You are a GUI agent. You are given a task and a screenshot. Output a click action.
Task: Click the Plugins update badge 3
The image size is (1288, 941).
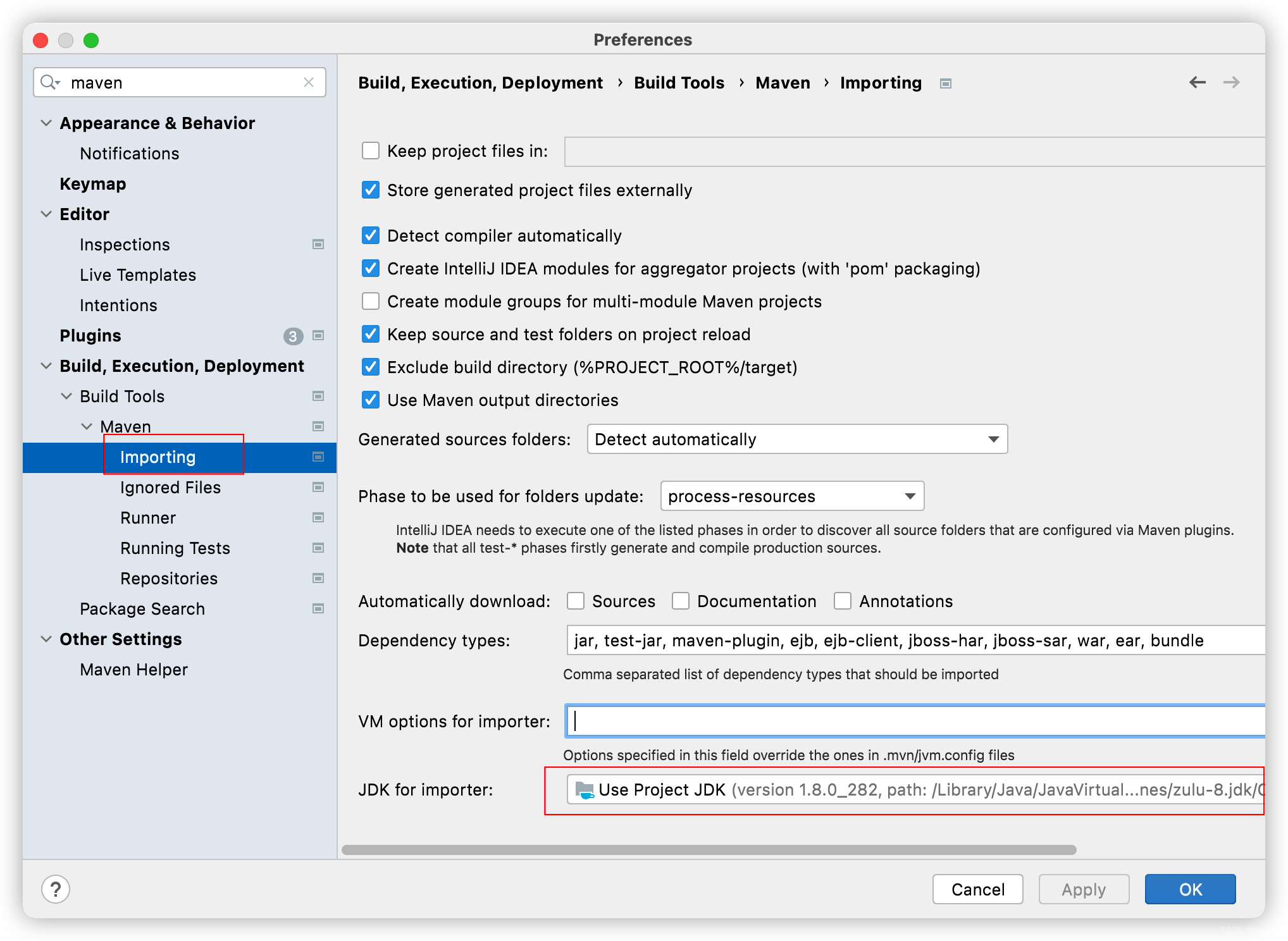coord(293,336)
